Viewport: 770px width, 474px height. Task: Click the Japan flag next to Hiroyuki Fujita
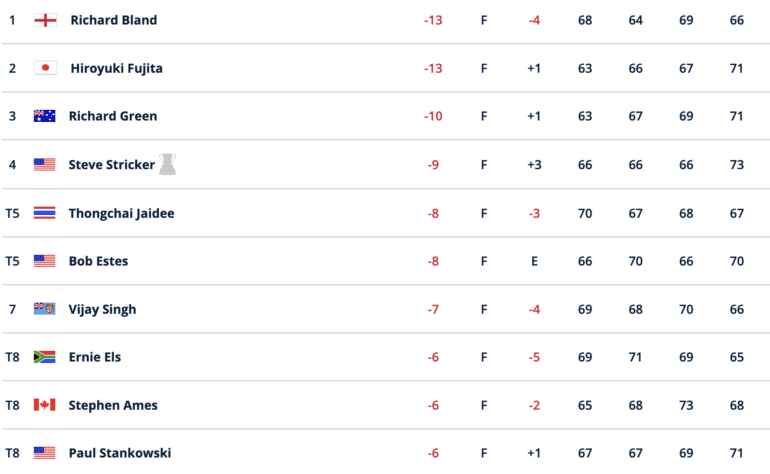coord(45,68)
